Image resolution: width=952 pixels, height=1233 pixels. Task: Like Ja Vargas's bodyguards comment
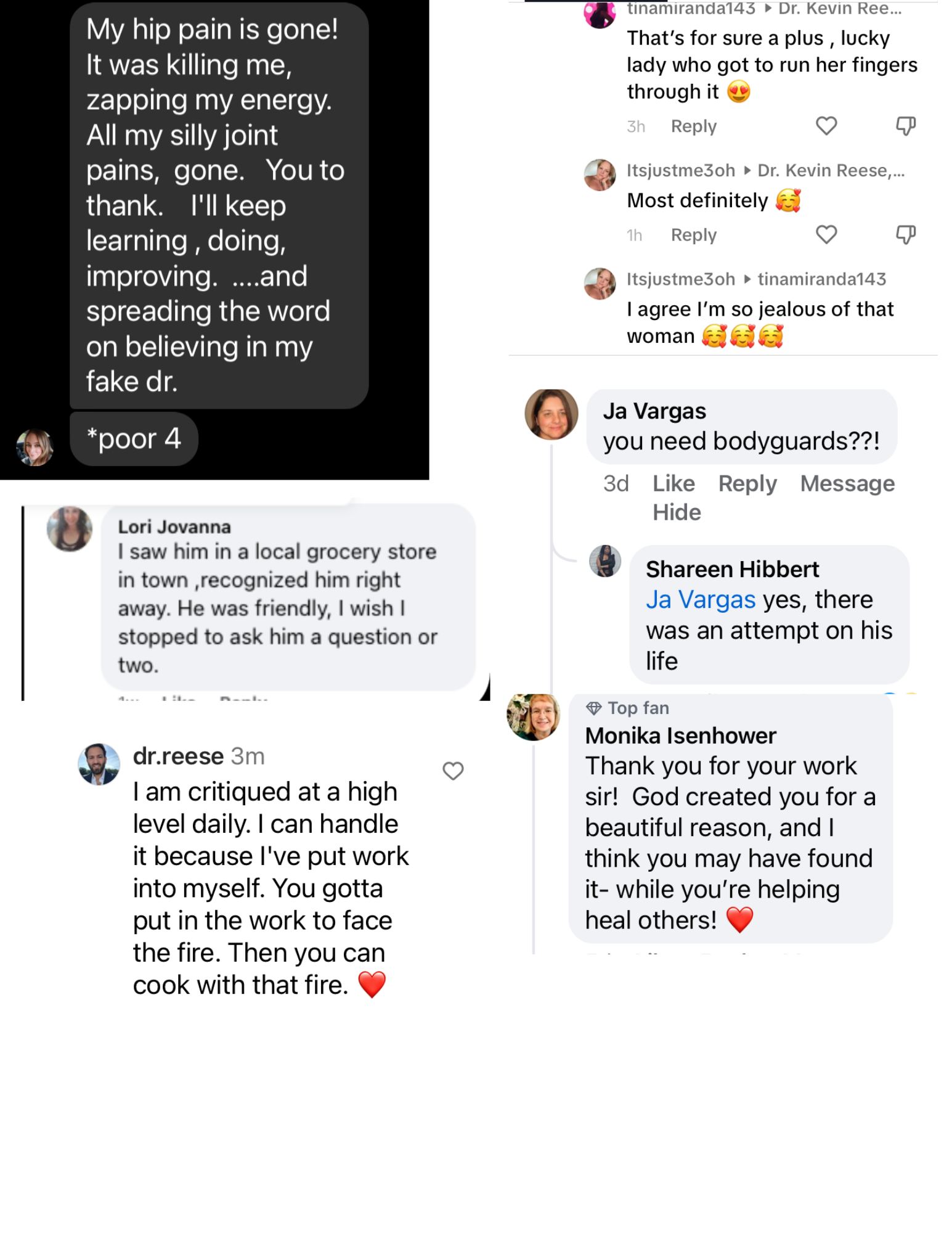point(673,483)
